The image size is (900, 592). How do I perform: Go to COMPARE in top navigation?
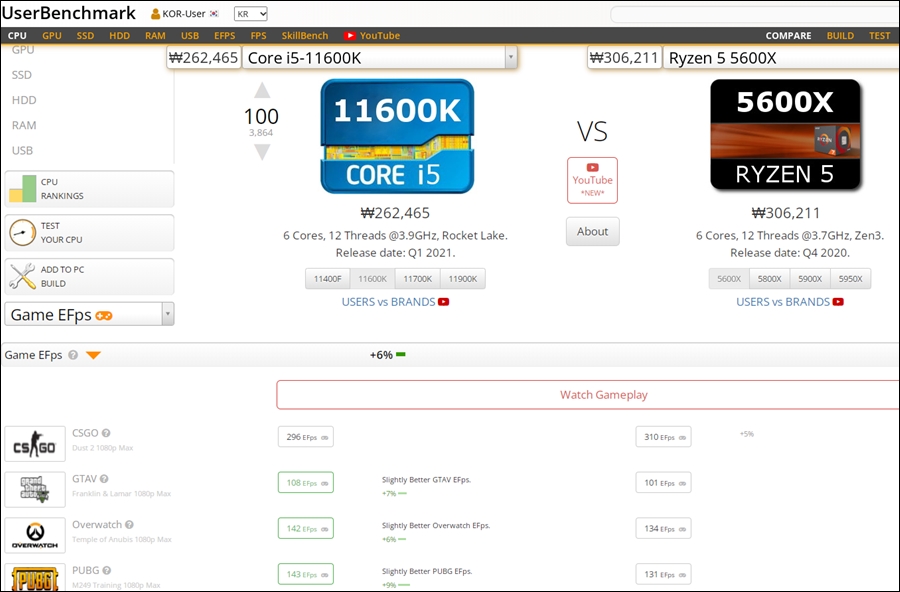[x=788, y=36]
